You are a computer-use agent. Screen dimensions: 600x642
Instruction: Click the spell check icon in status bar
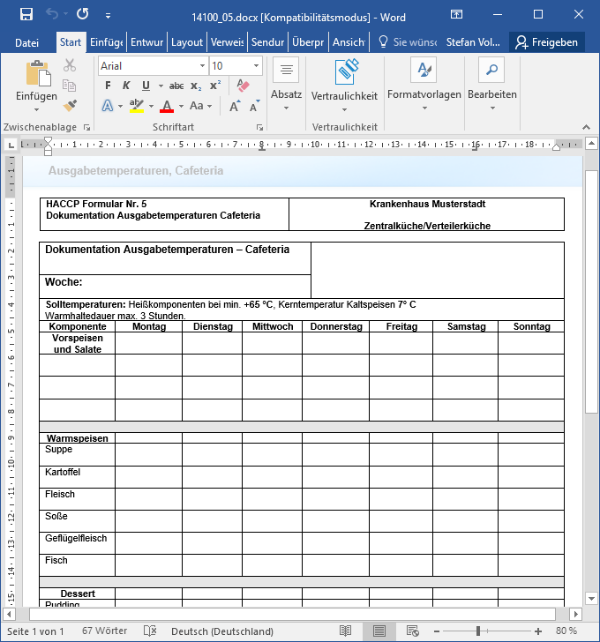[149, 631]
